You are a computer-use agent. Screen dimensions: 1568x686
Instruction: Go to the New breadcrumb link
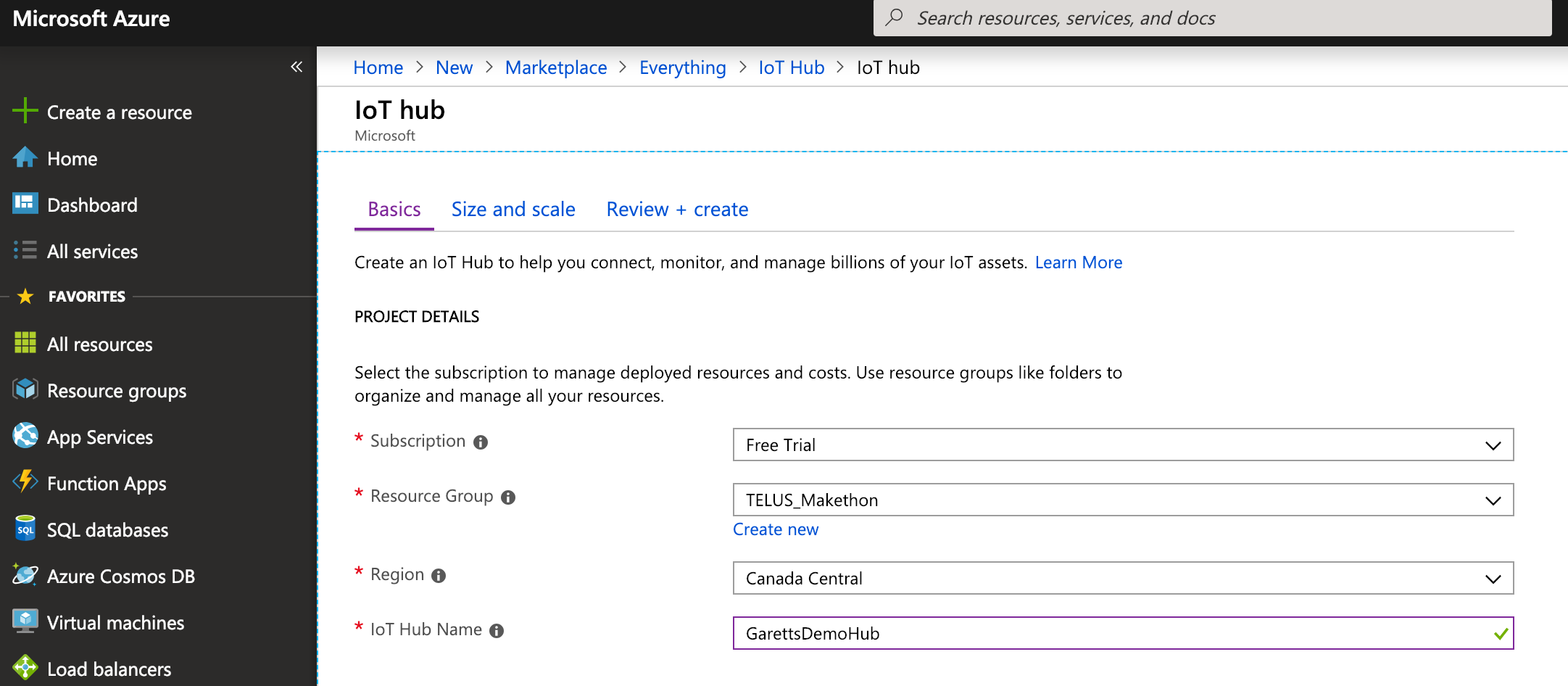[x=454, y=67]
